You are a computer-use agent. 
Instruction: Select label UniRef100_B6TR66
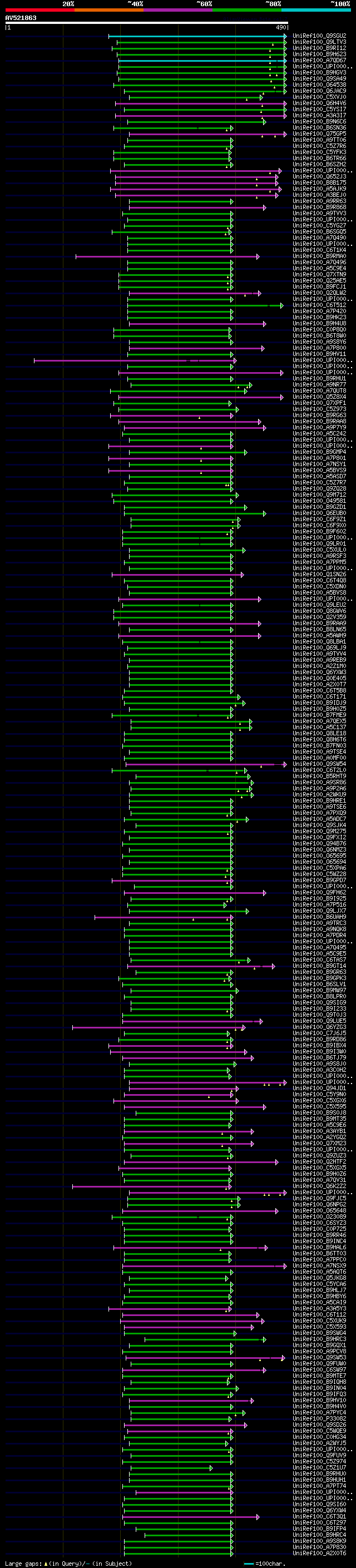319,159
